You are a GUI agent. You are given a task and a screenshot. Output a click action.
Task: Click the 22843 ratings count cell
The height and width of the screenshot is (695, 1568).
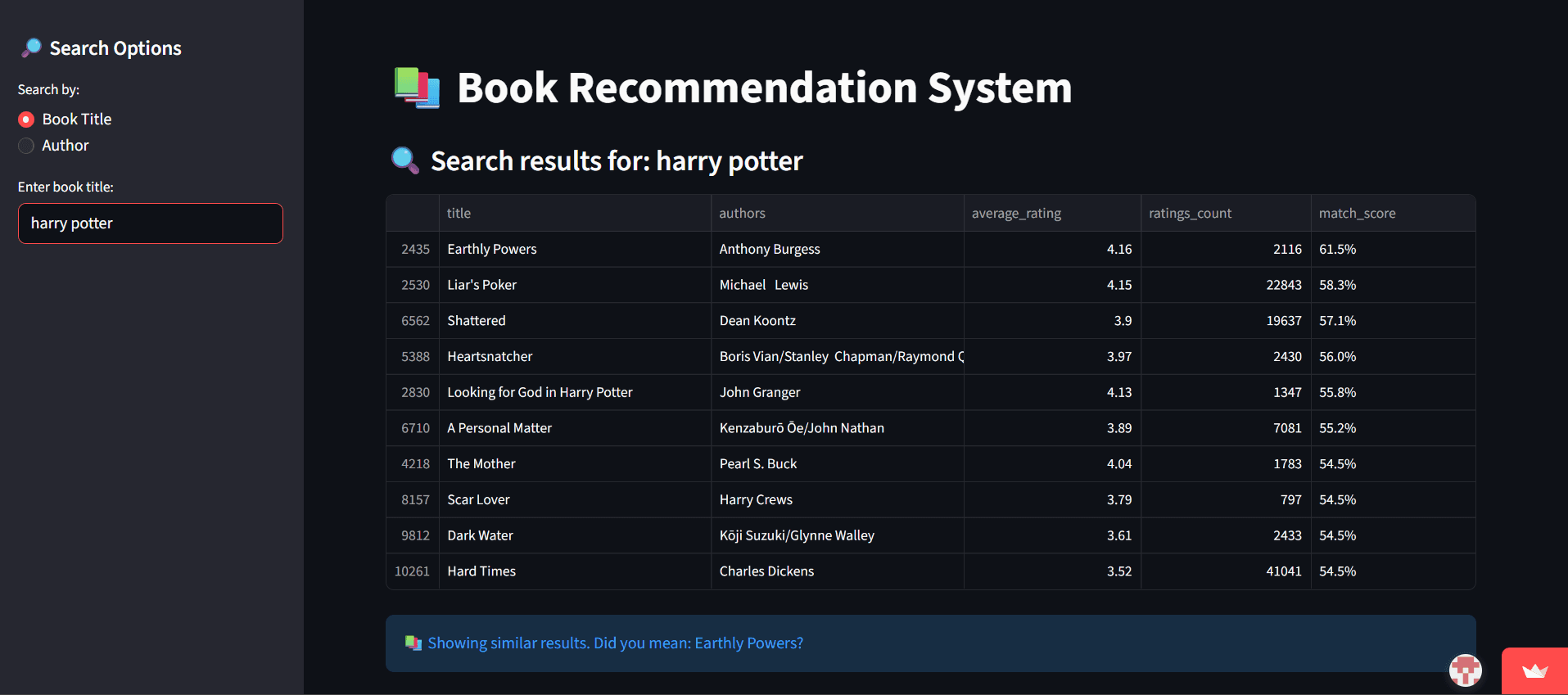1226,285
